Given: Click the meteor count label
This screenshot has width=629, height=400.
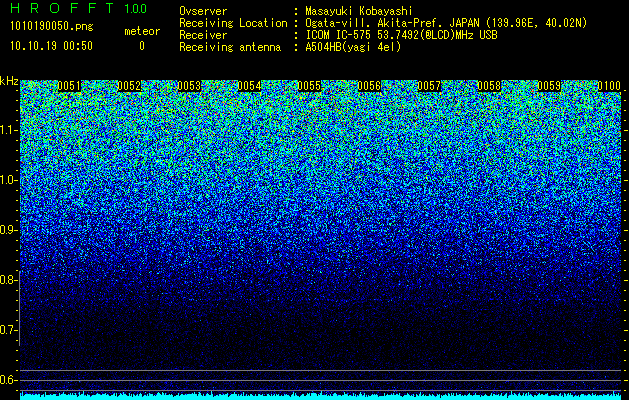Looking at the screenshot, I should click(x=142, y=31).
